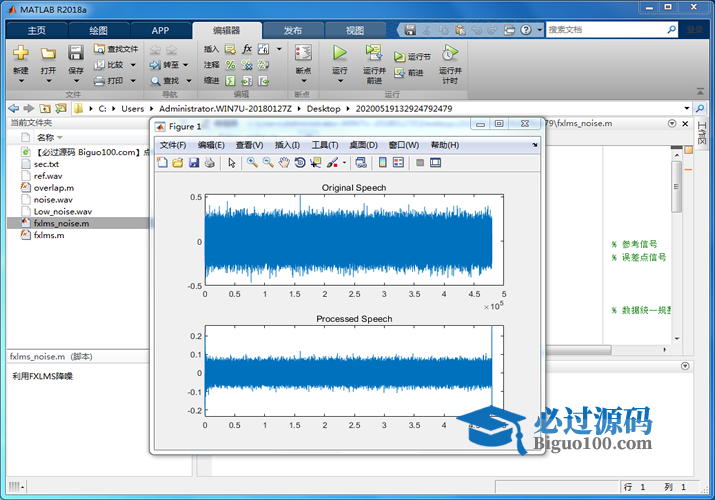Click the Compare button

click(x=109, y=65)
